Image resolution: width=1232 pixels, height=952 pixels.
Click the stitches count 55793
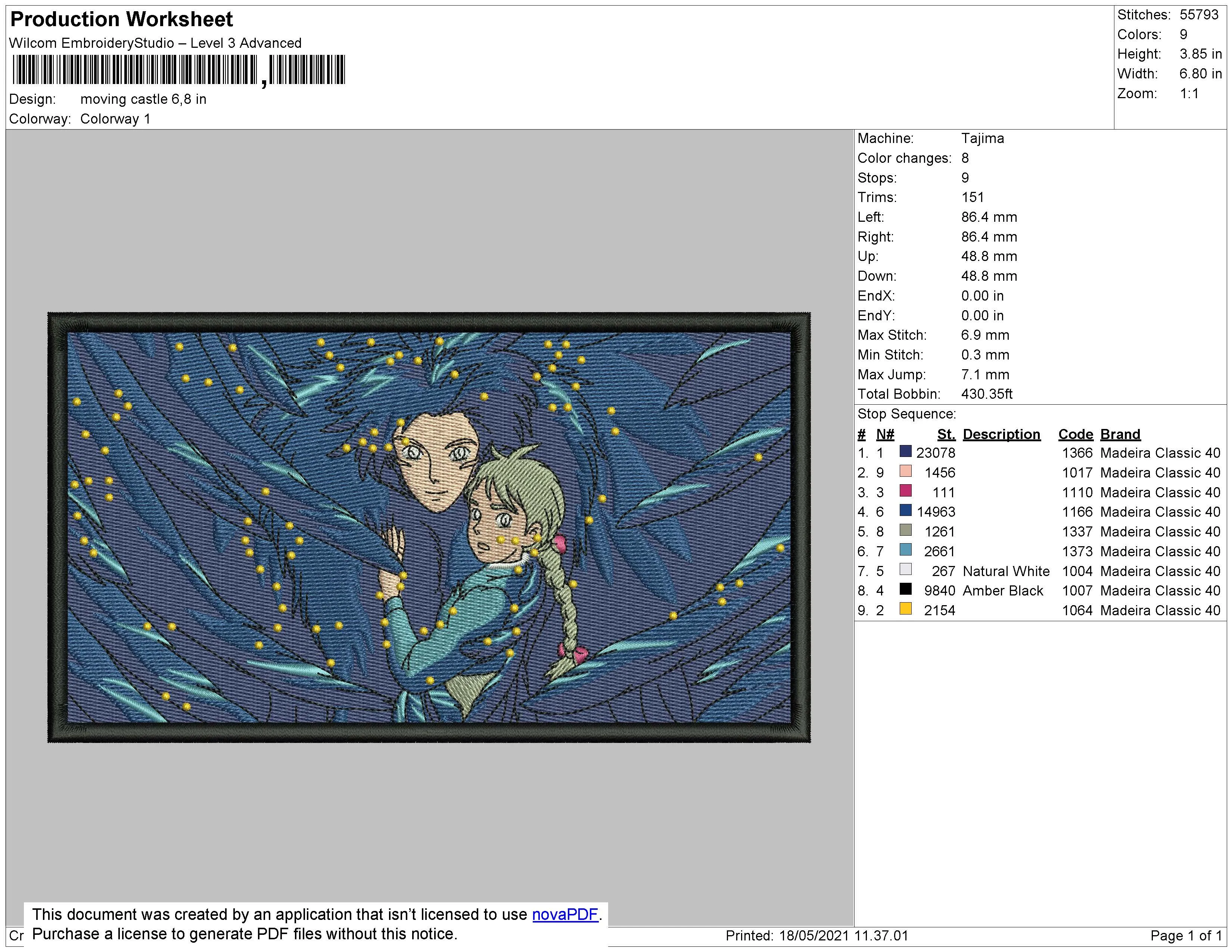pos(1199,15)
